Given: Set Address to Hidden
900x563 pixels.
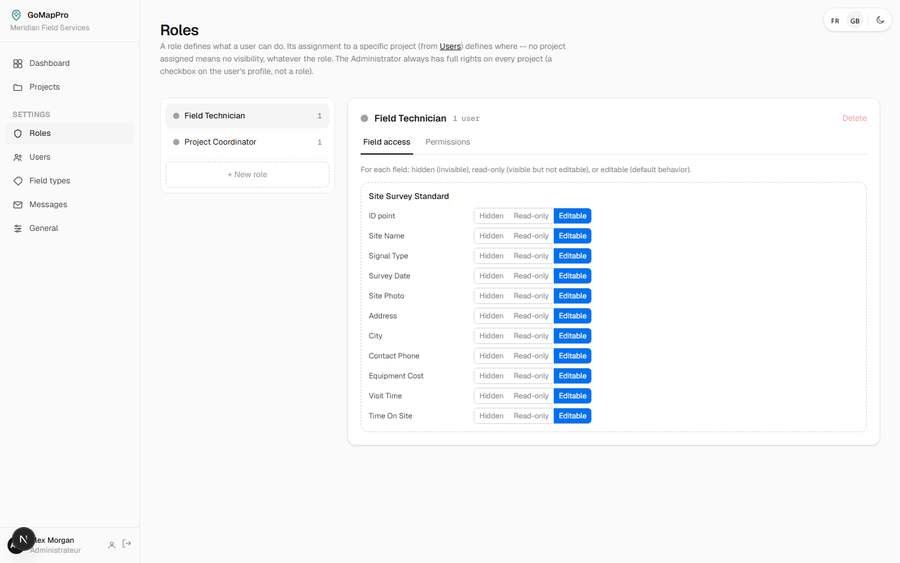Looking at the screenshot, I should tap(491, 316).
